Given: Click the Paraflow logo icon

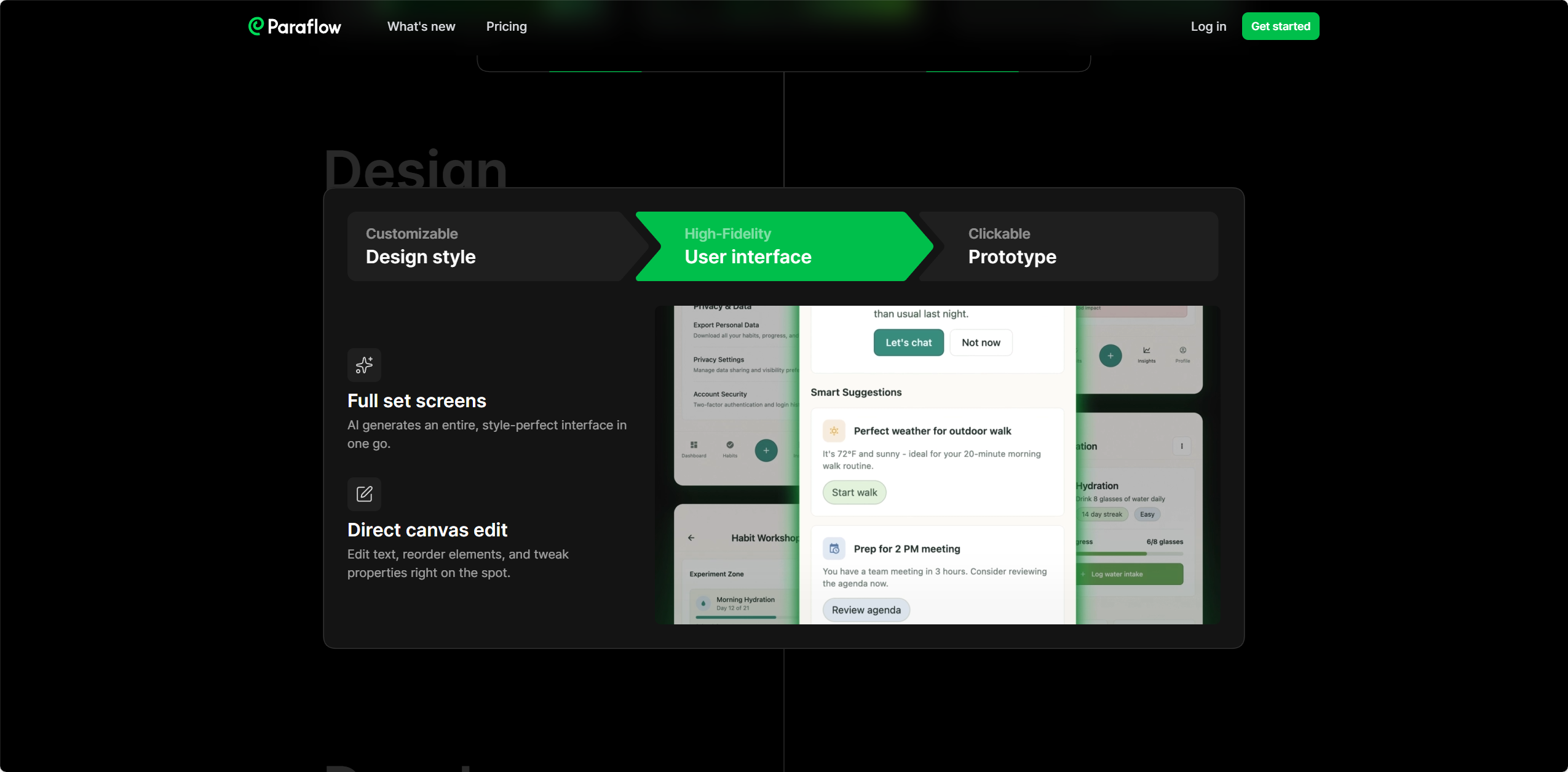Looking at the screenshot, I should 256,26.
